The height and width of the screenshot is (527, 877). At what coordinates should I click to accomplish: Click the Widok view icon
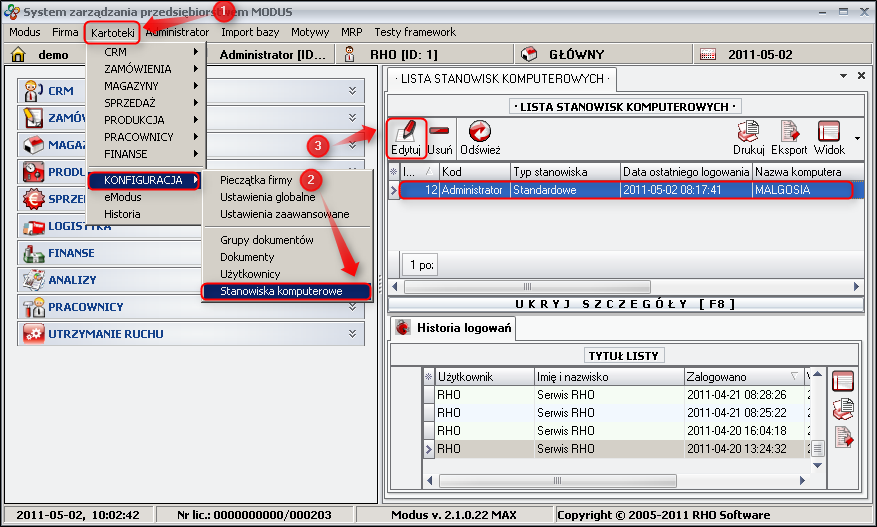[x=829, y=132]
